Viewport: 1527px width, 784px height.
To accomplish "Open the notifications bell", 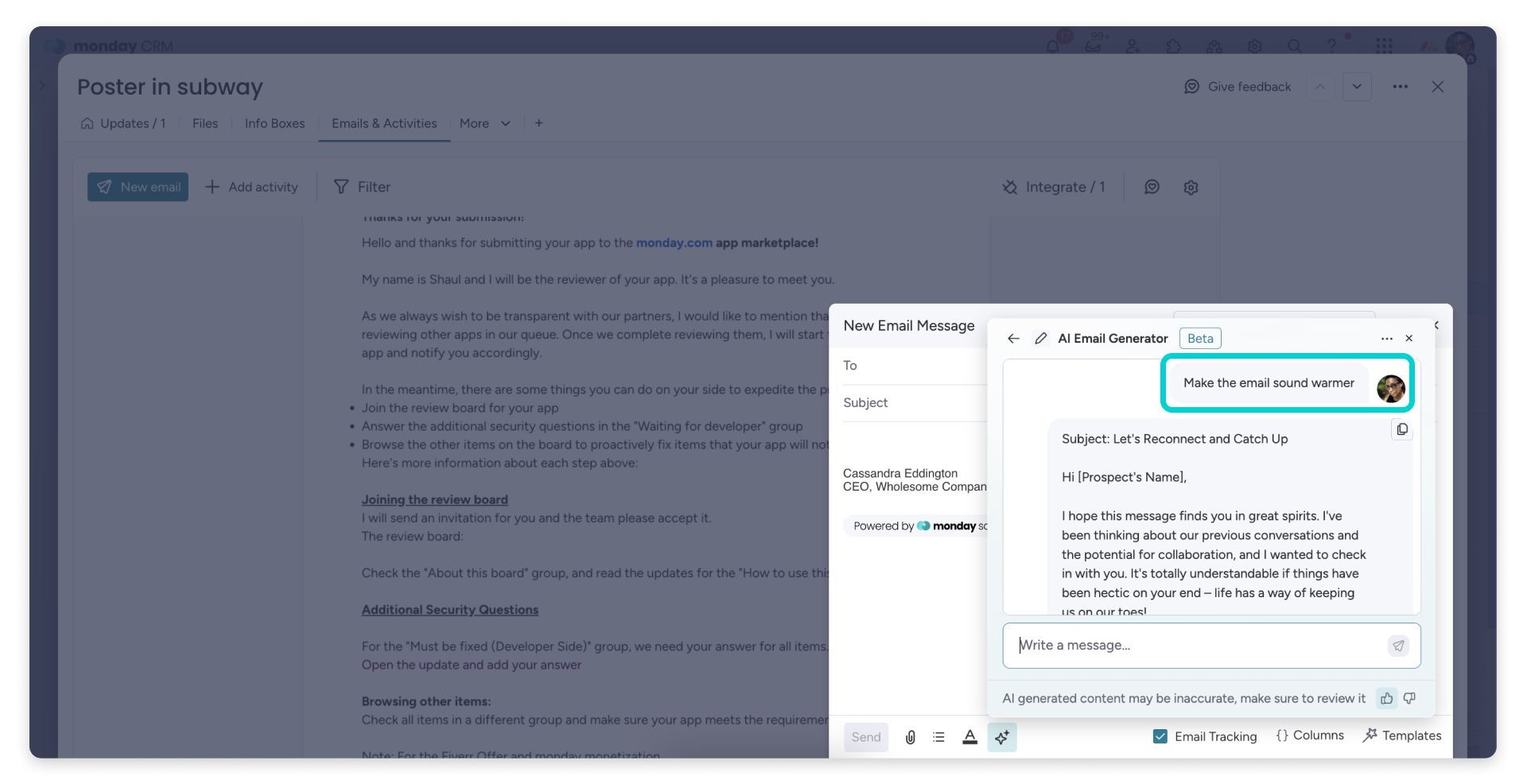I will [1053, 46].
